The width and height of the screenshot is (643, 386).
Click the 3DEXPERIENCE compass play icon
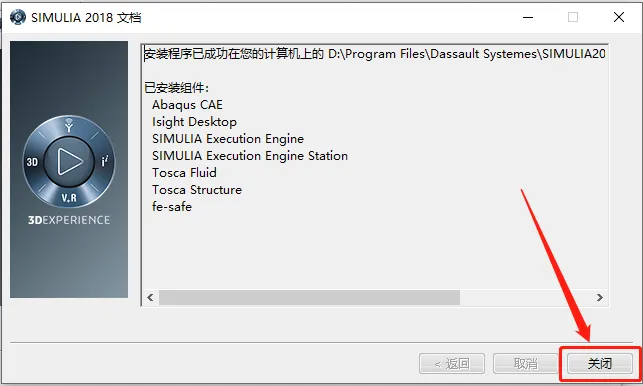(69, 161)
